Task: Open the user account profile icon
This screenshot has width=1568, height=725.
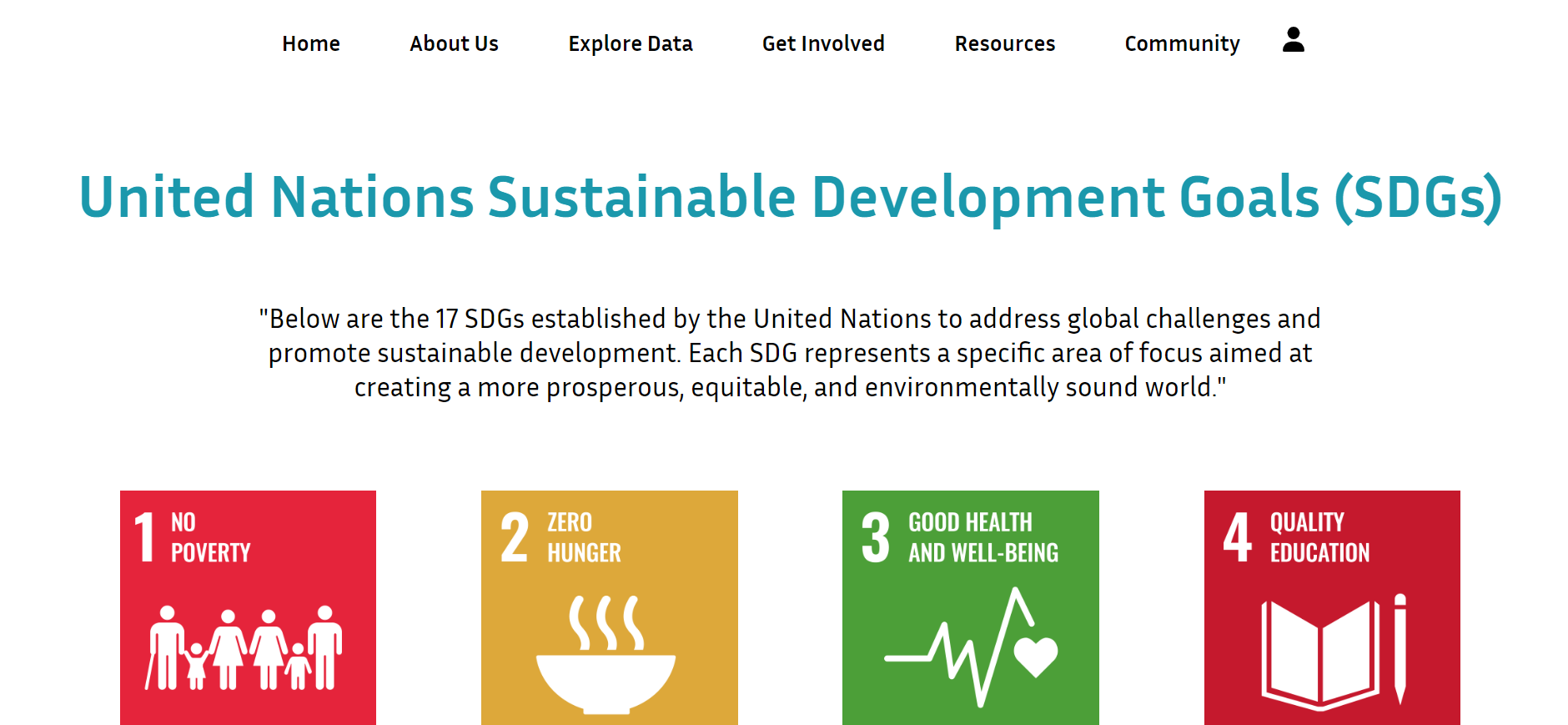Action: coord(1293,39)
